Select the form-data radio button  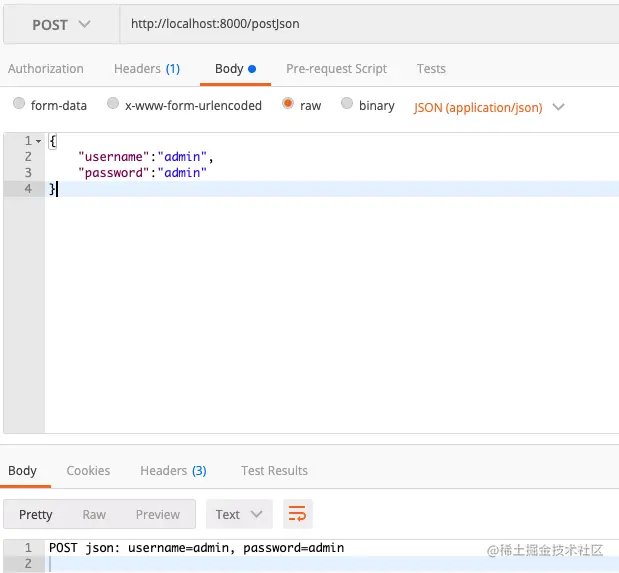tap(19, 103)
